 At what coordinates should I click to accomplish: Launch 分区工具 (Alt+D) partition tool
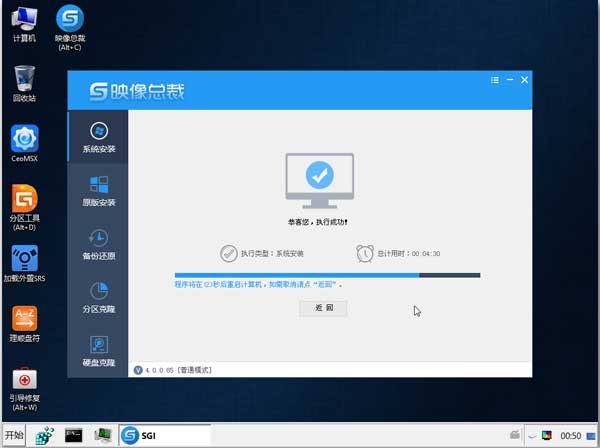(24, 208)
